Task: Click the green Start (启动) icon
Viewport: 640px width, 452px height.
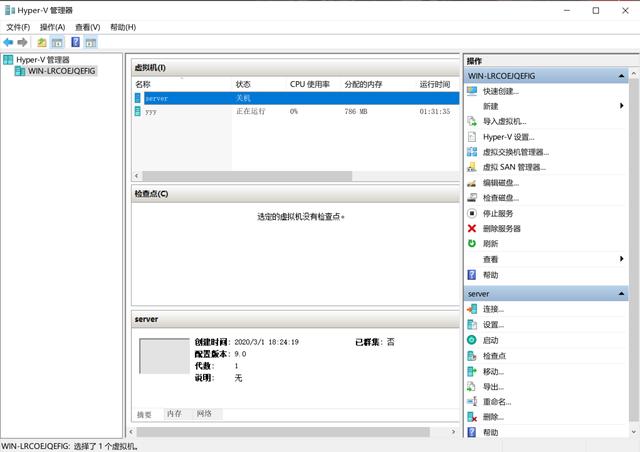Action: (472, 340)
